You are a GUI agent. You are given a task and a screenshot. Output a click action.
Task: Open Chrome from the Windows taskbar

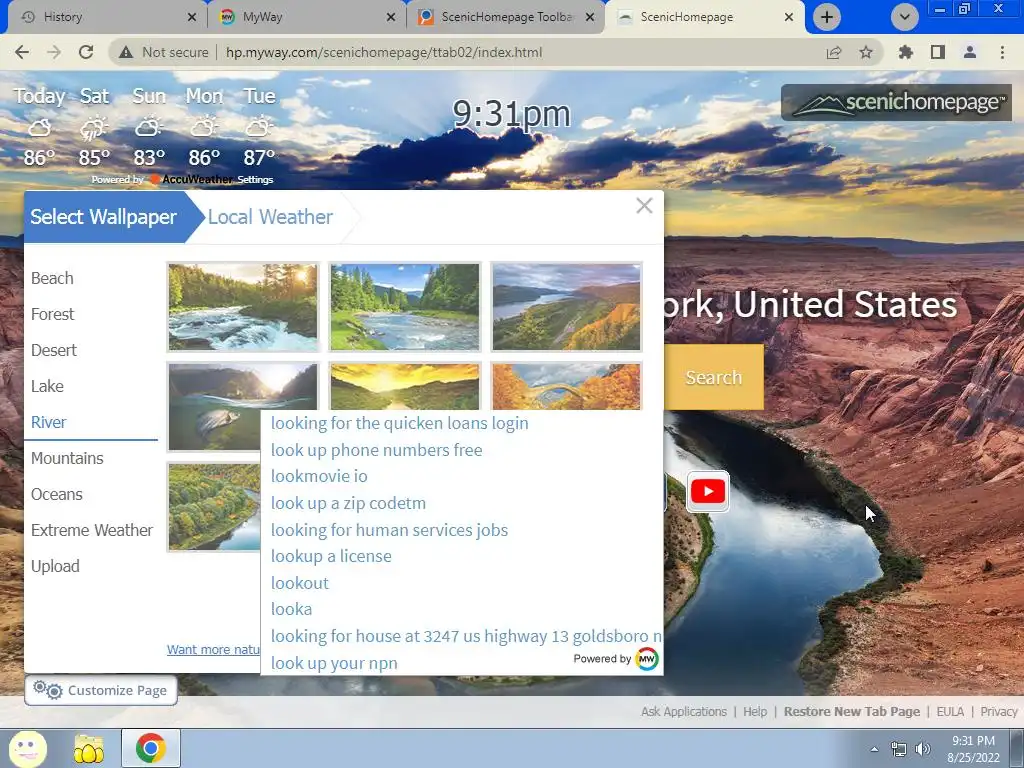click(150, 748)
